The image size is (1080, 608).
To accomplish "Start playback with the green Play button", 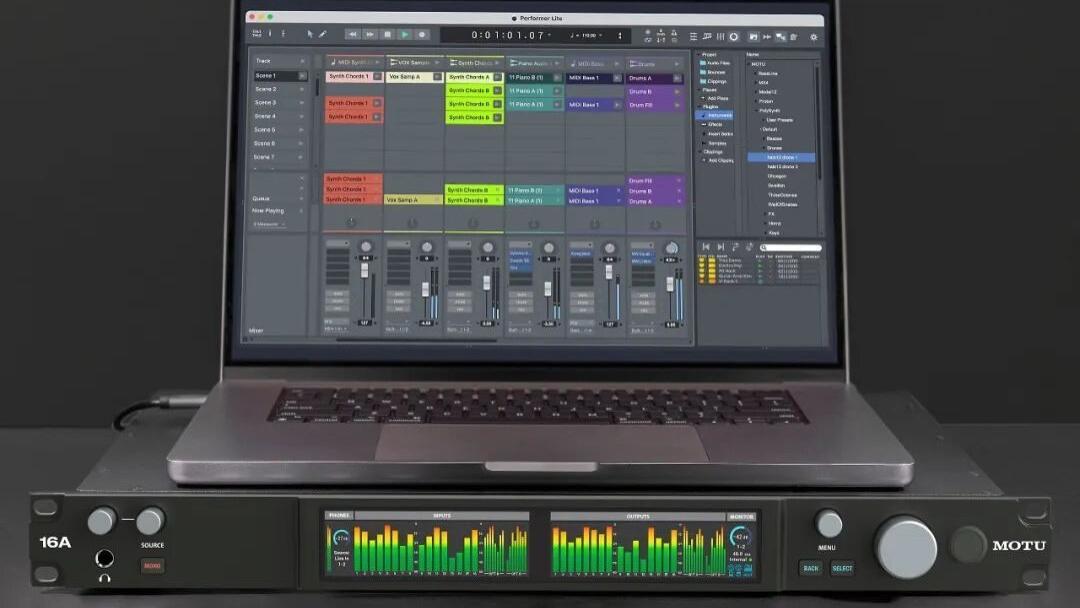I will [x=405, y=34].
